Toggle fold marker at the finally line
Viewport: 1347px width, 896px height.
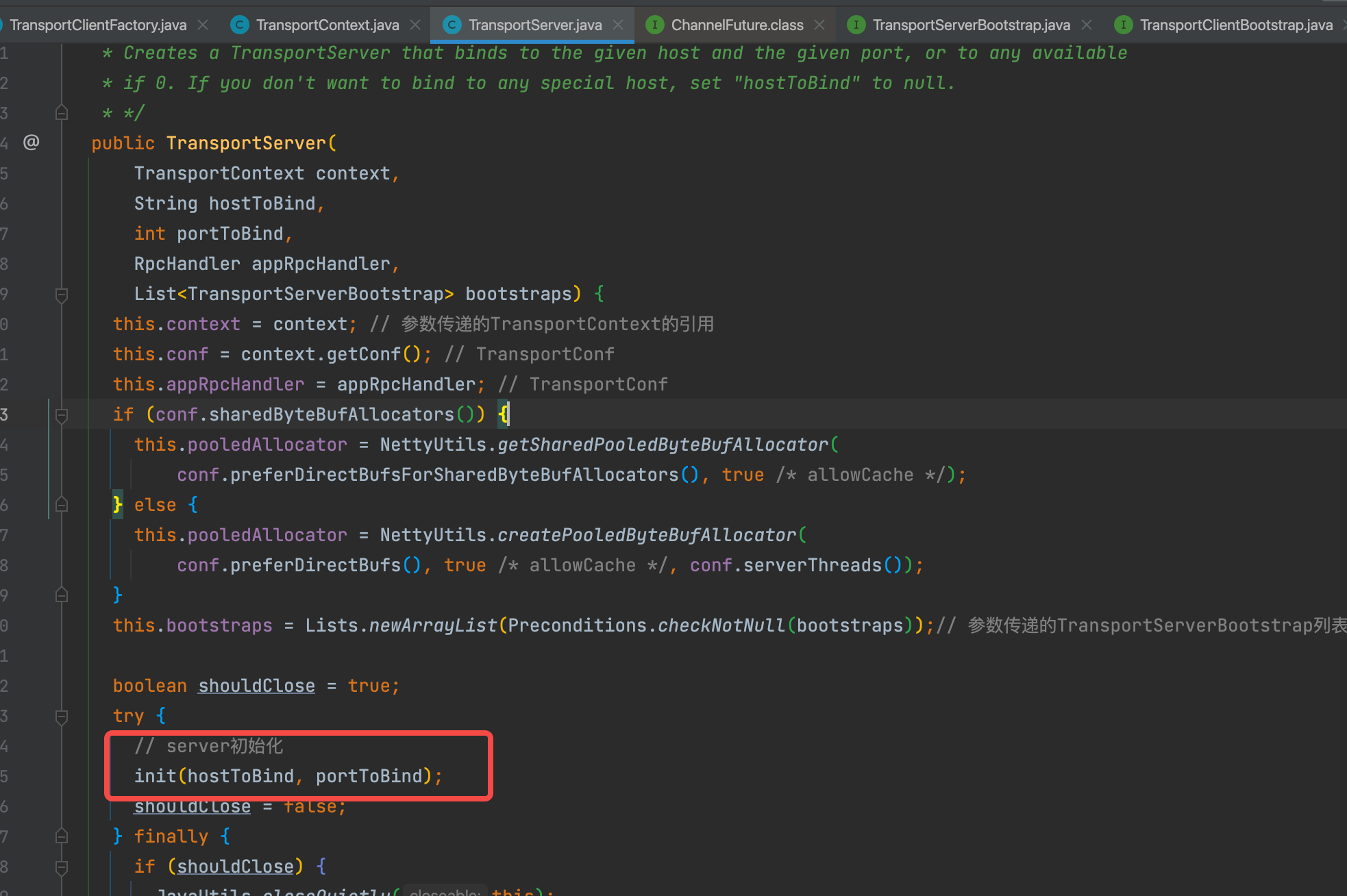[x=62, y=837]
